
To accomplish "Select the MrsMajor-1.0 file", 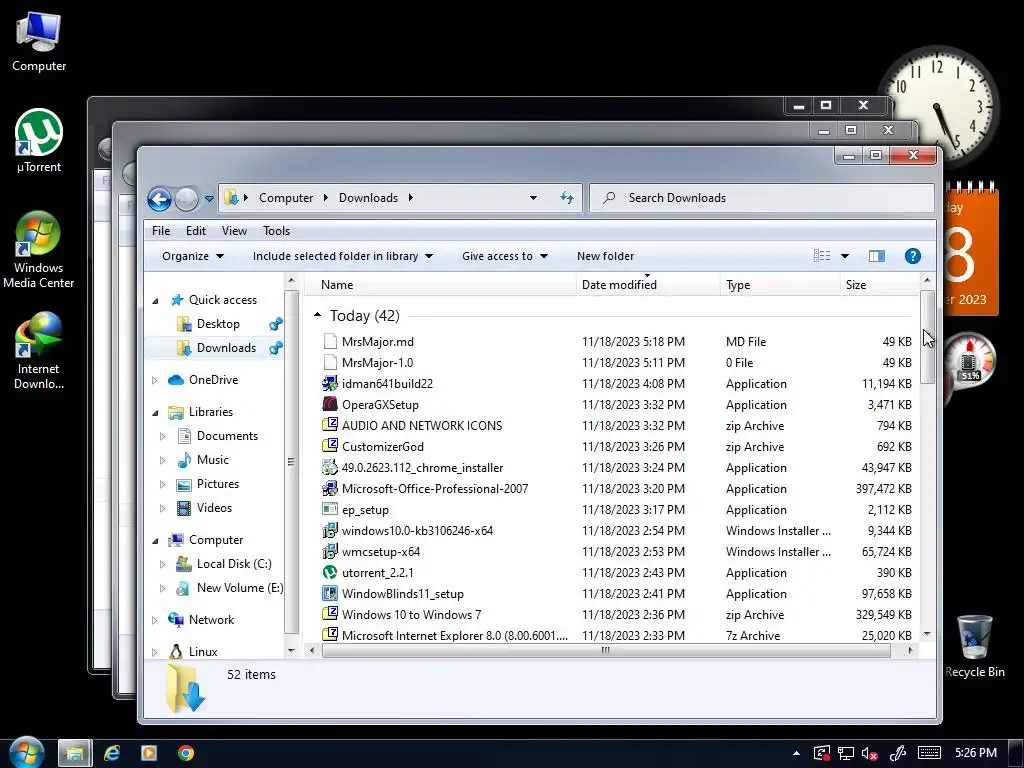I will coord(377,362).
